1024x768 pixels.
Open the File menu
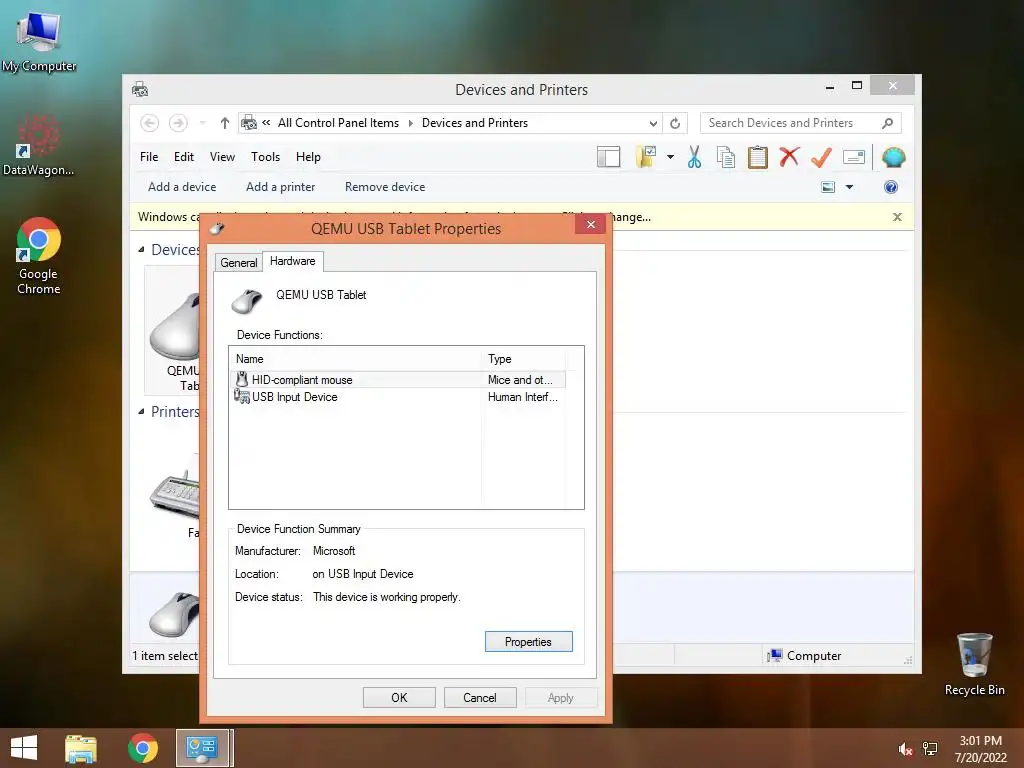pyautogui.click(x=149, y=157)
